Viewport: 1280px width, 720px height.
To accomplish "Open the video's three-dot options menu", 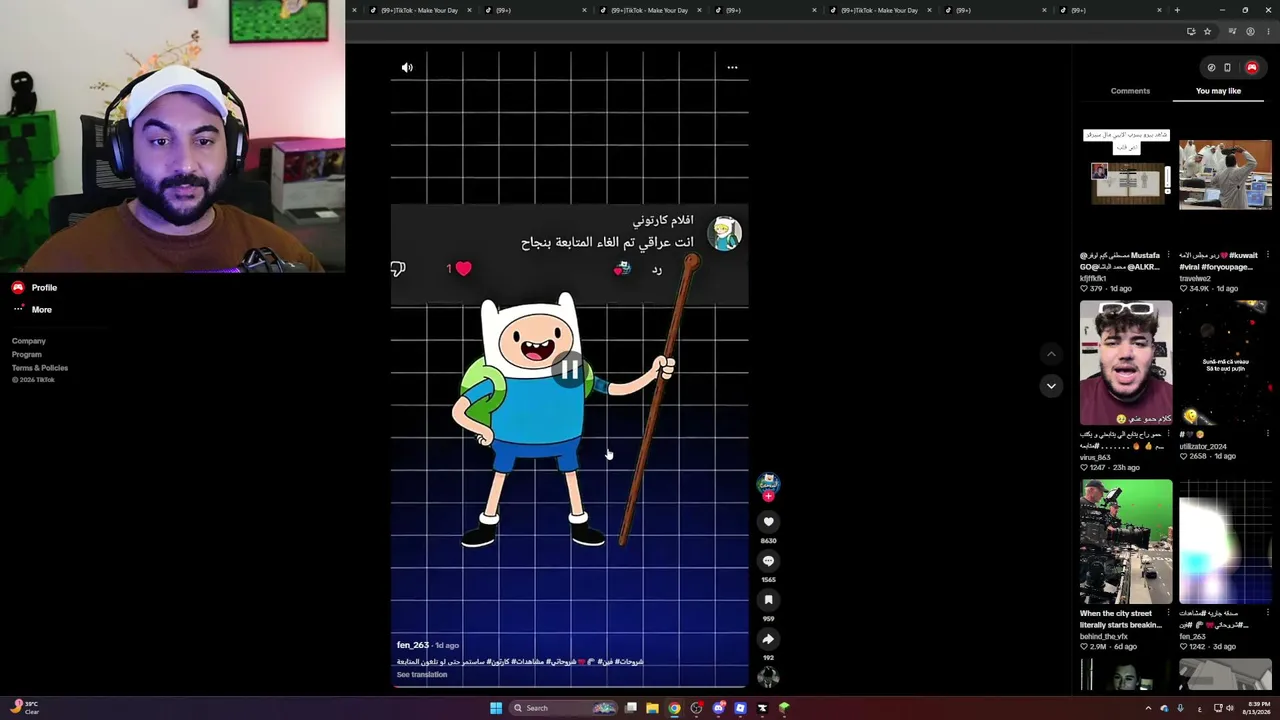I will (732, 68).
